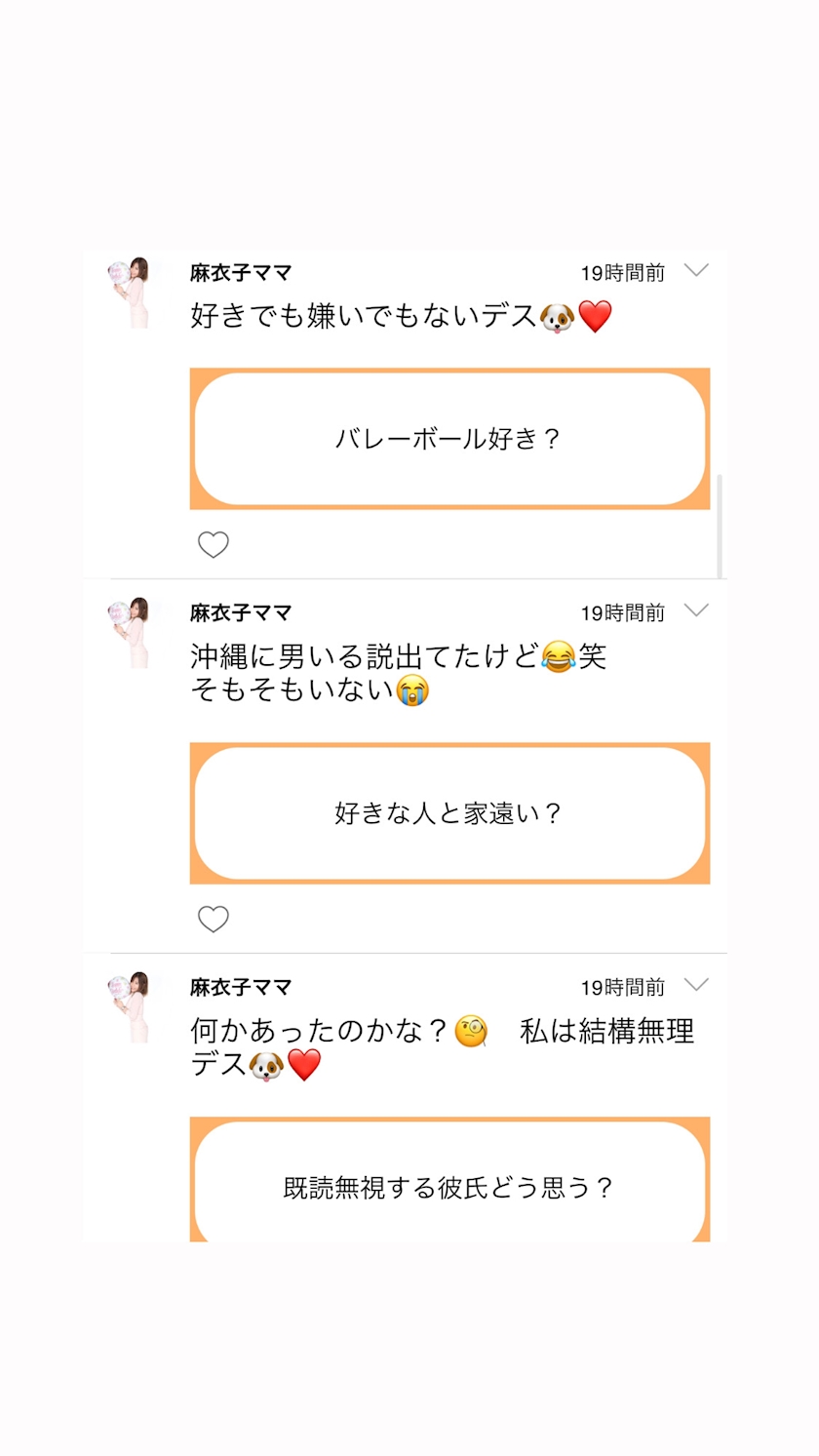Open the バレーボール好き？ question card
The width and height of the screenshot is (819, 1456).
(x=449, y=439)
